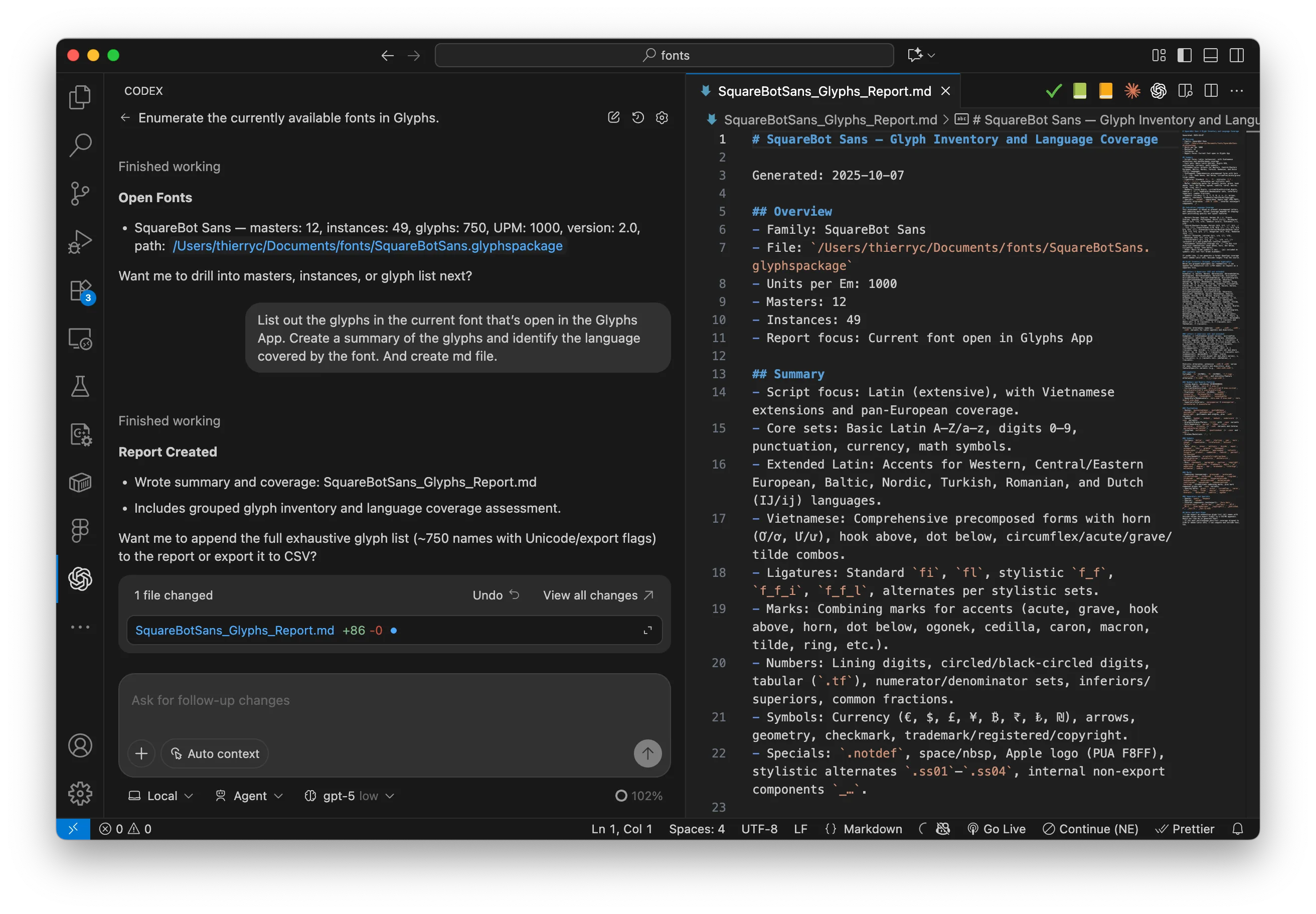
Task: Open the Source Control view
Action: [x=80, y=193]
